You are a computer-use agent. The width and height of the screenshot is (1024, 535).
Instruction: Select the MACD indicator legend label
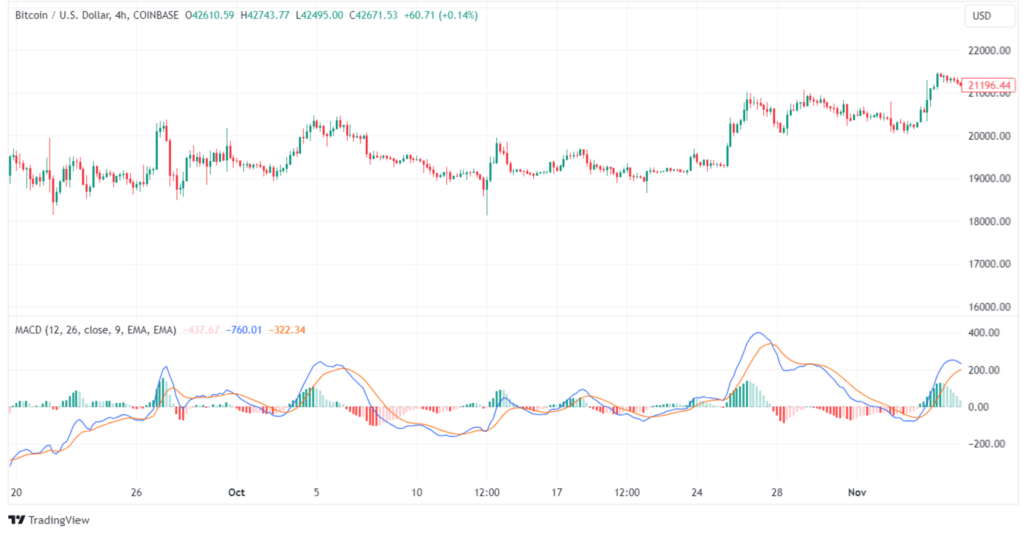[95, 329]
